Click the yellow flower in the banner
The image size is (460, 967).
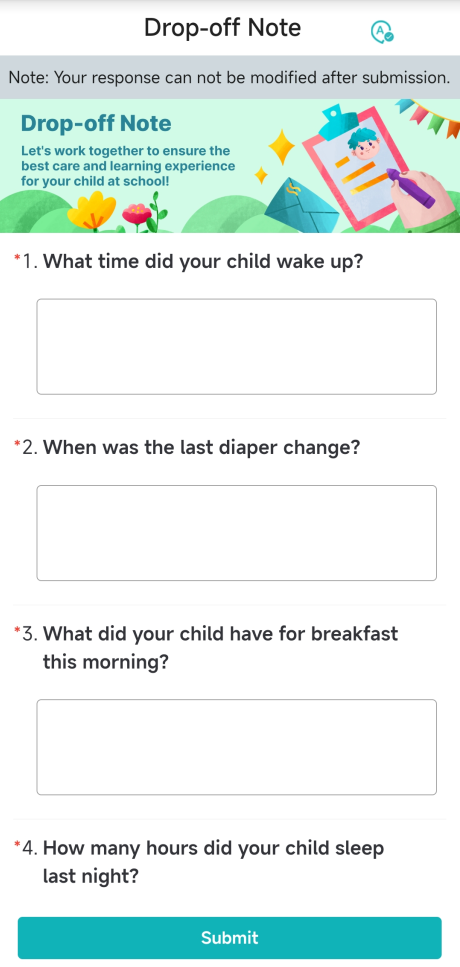click(x=92, y=212)
